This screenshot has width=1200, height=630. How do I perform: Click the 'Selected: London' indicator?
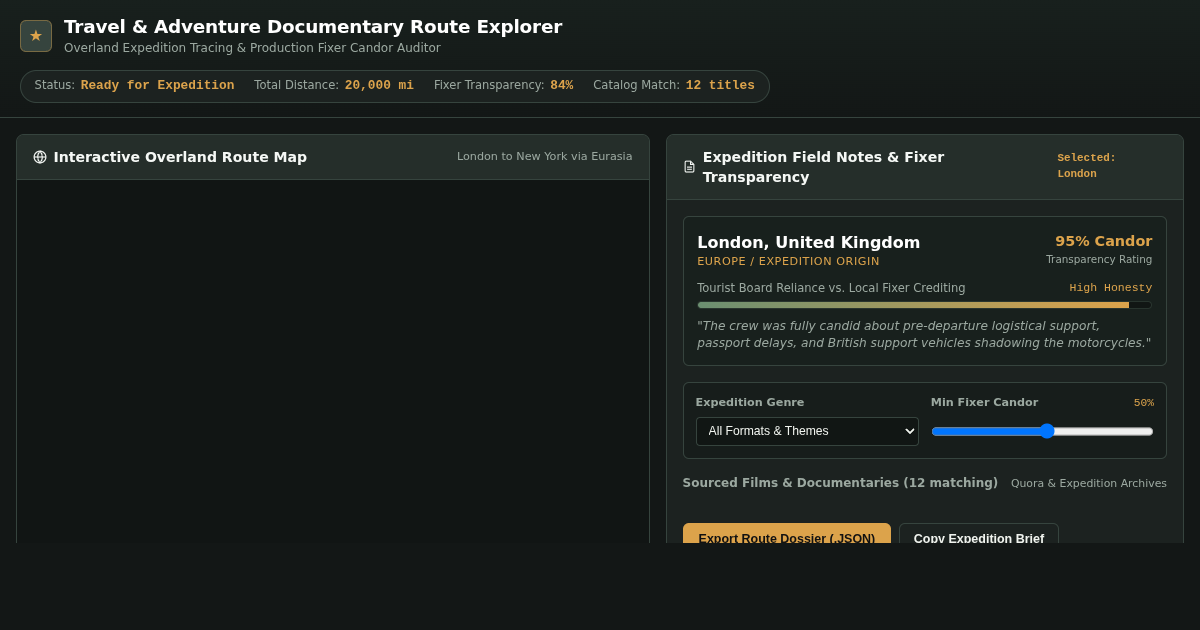1087,166
